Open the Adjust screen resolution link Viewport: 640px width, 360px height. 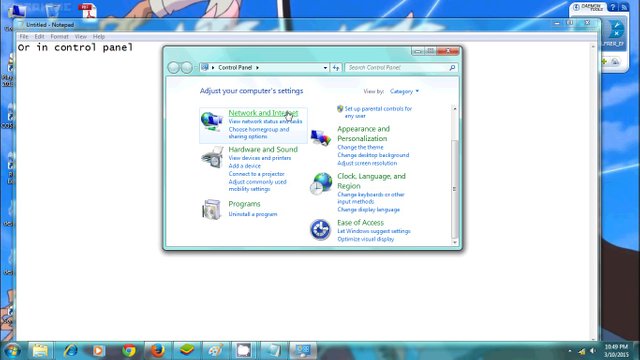367,163
